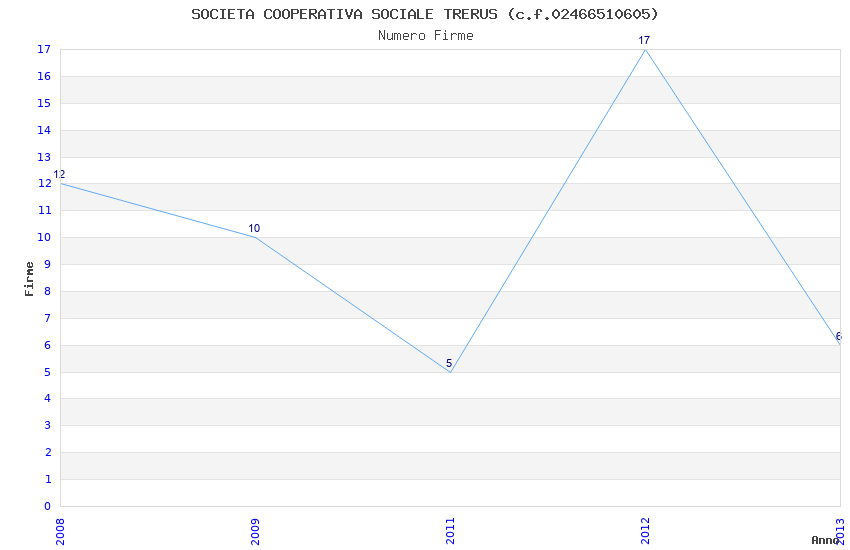Click the y-axis tick label 12
Image resolution: width=850 pixels, height=550 pixels.
[44, 183]
